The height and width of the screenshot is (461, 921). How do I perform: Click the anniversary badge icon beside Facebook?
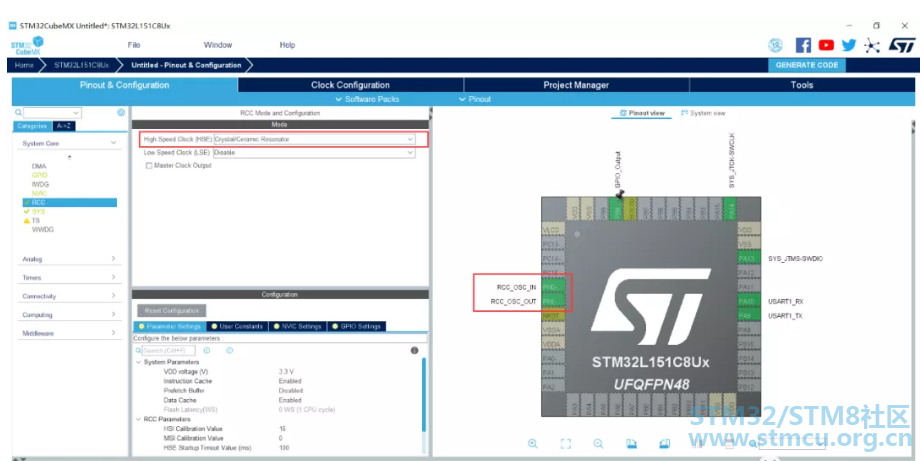tap(776, 45)
